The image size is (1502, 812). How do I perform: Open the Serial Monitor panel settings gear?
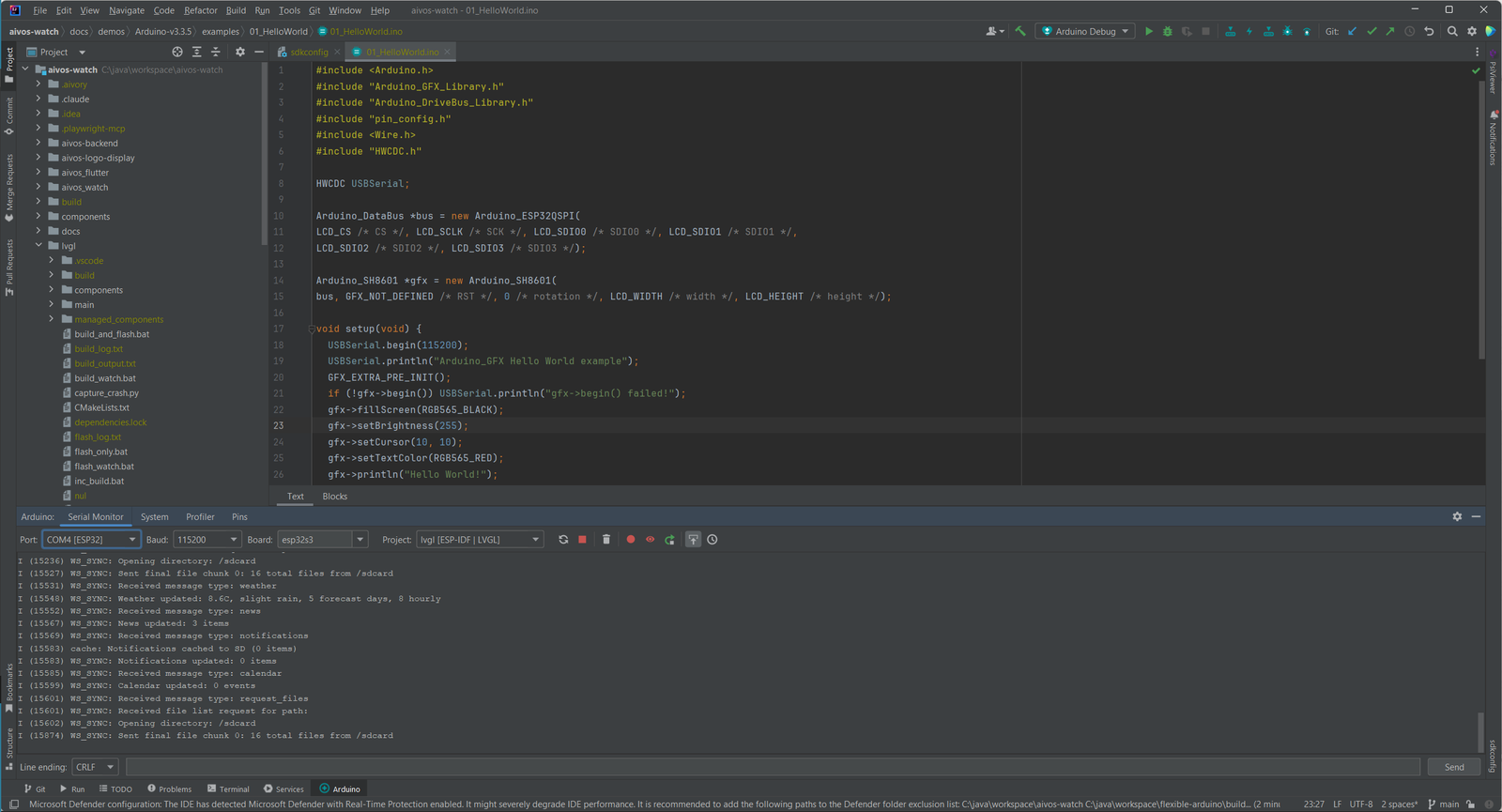[1457, 516]
